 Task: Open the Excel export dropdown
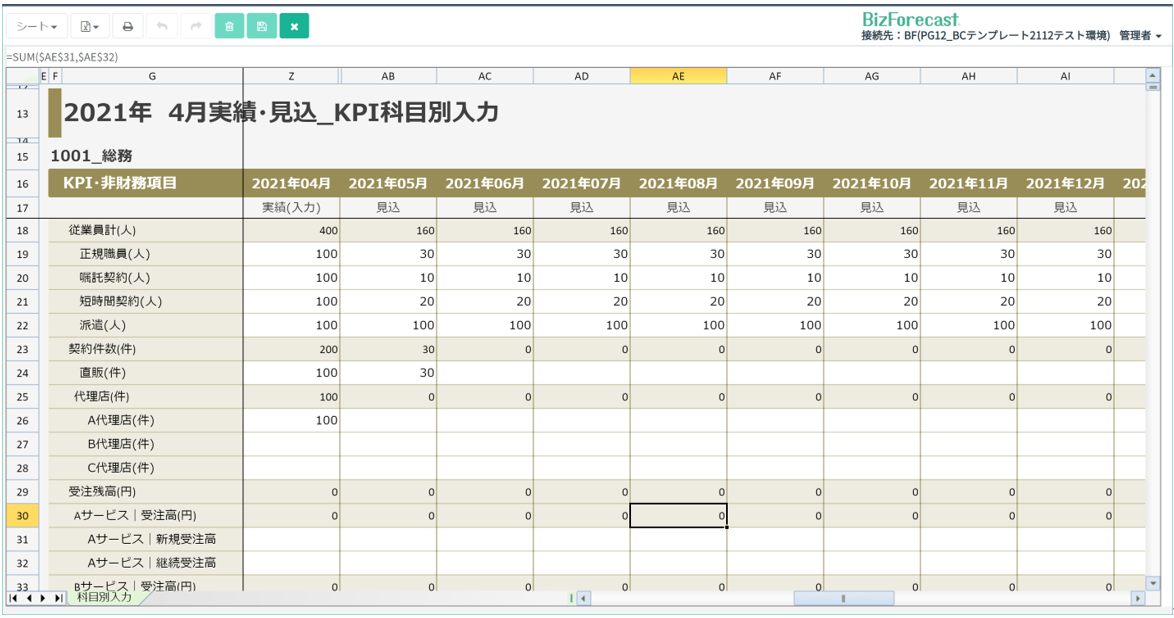pyautogui.click(x=89, y=27)
